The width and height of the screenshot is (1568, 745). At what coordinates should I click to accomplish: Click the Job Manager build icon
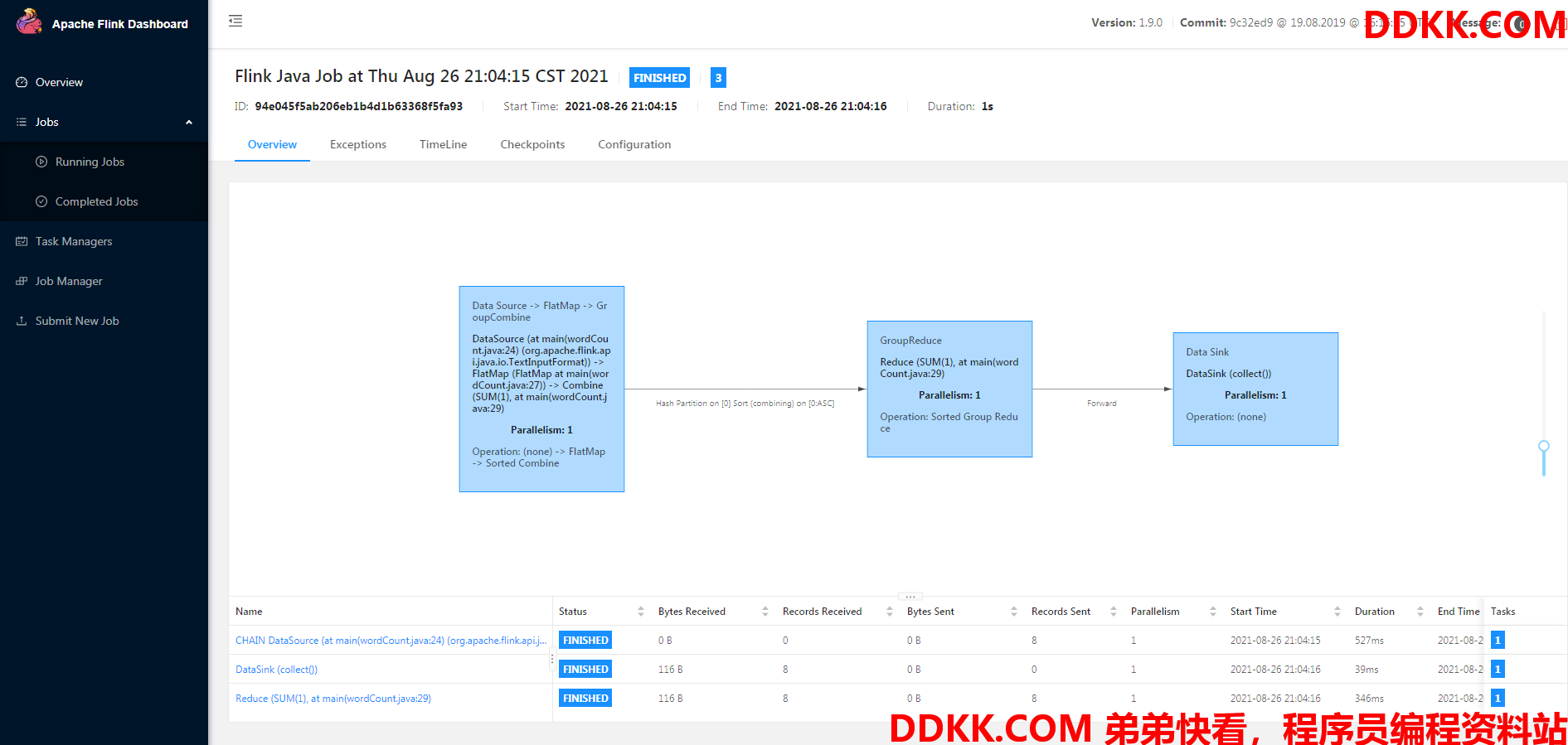coord(22,281)
